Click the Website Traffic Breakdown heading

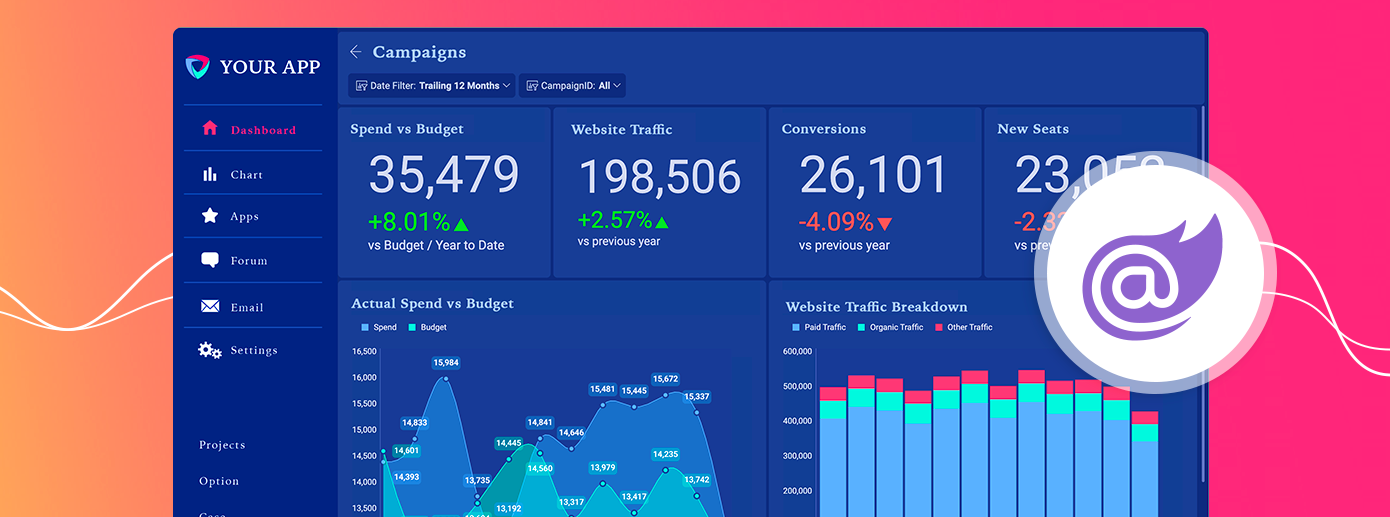877,307
